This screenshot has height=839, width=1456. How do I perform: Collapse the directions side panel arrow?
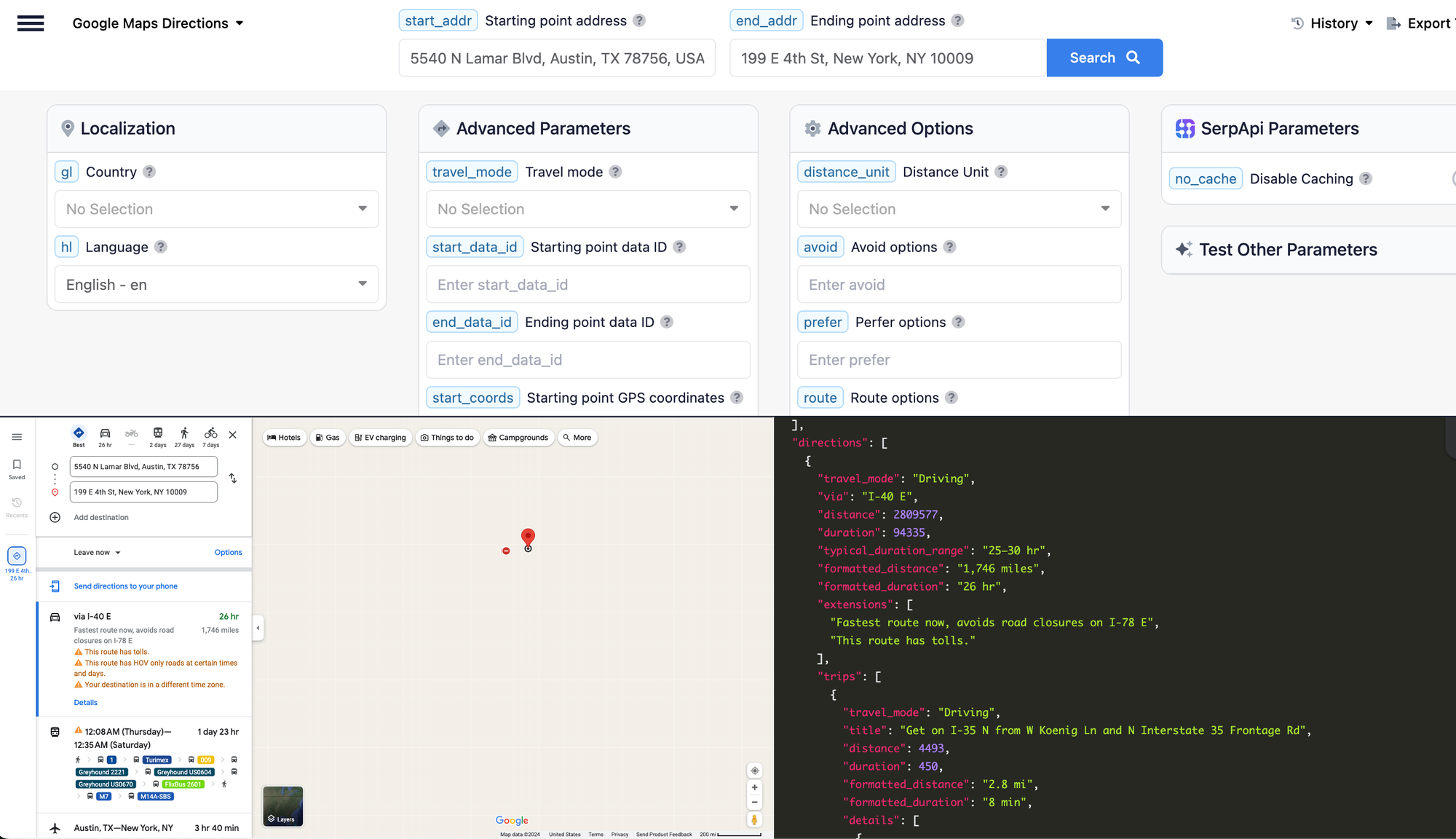click(x=258, y=628)
